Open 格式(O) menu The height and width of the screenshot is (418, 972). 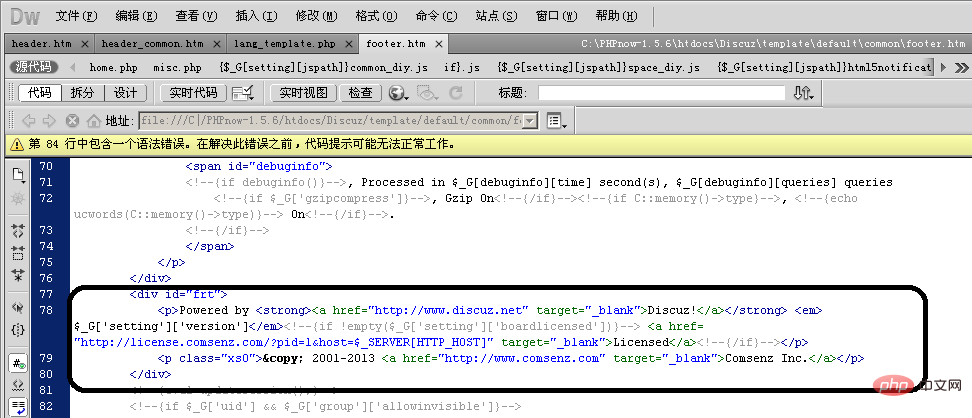(x=376, y=16)
